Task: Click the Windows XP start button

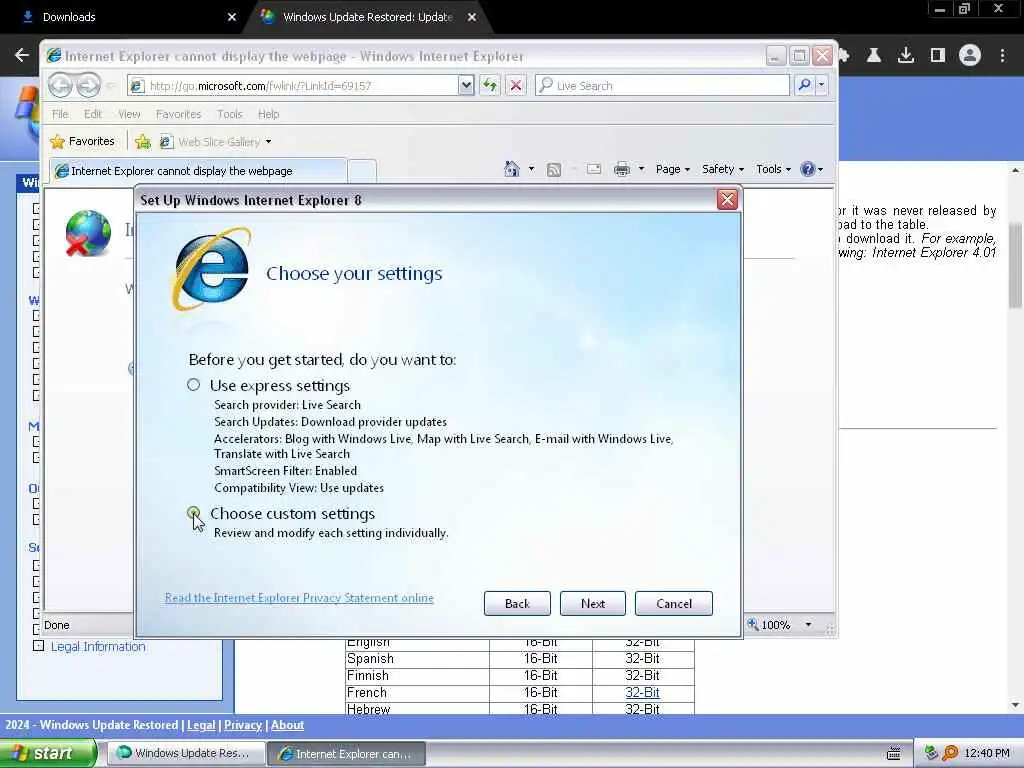Action: point(48,753)
